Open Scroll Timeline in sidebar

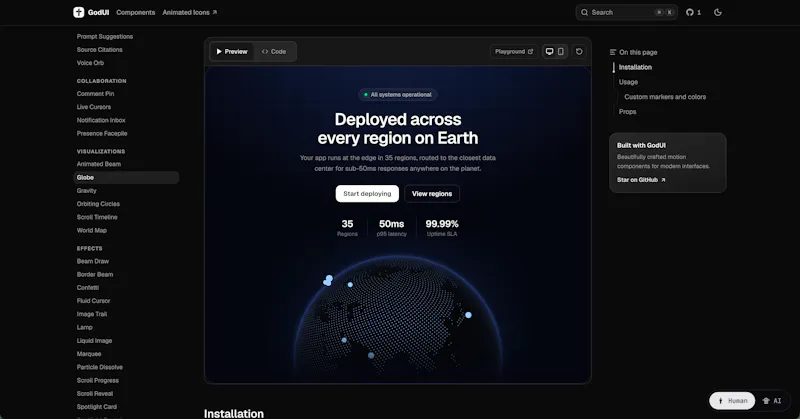click(x=97, y=217)
